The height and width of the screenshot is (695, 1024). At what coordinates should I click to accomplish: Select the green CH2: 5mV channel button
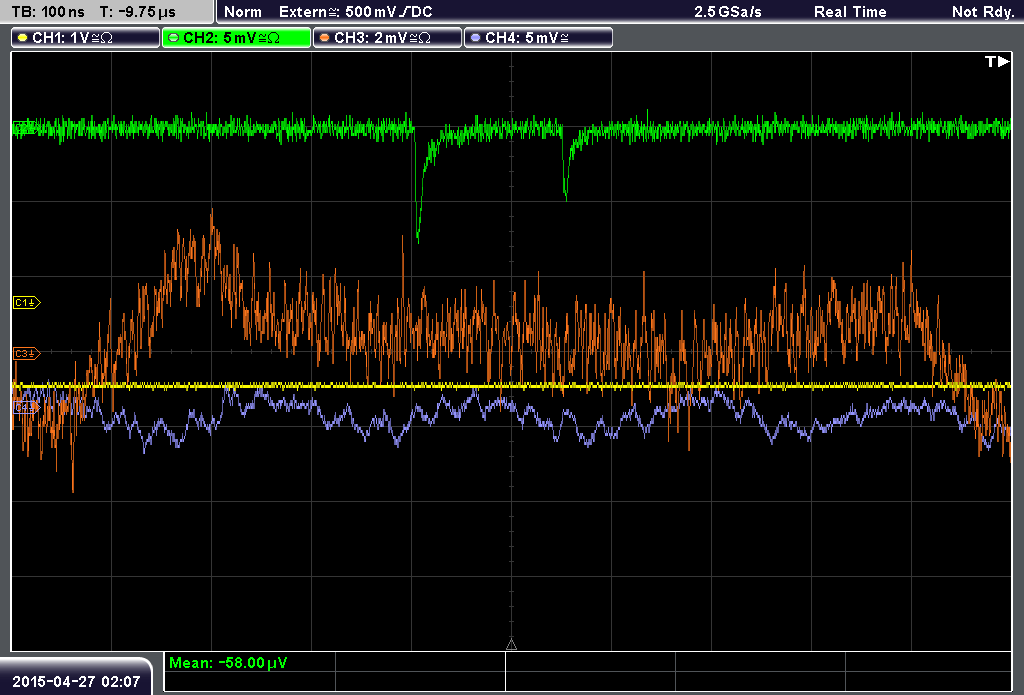(236, 38)
